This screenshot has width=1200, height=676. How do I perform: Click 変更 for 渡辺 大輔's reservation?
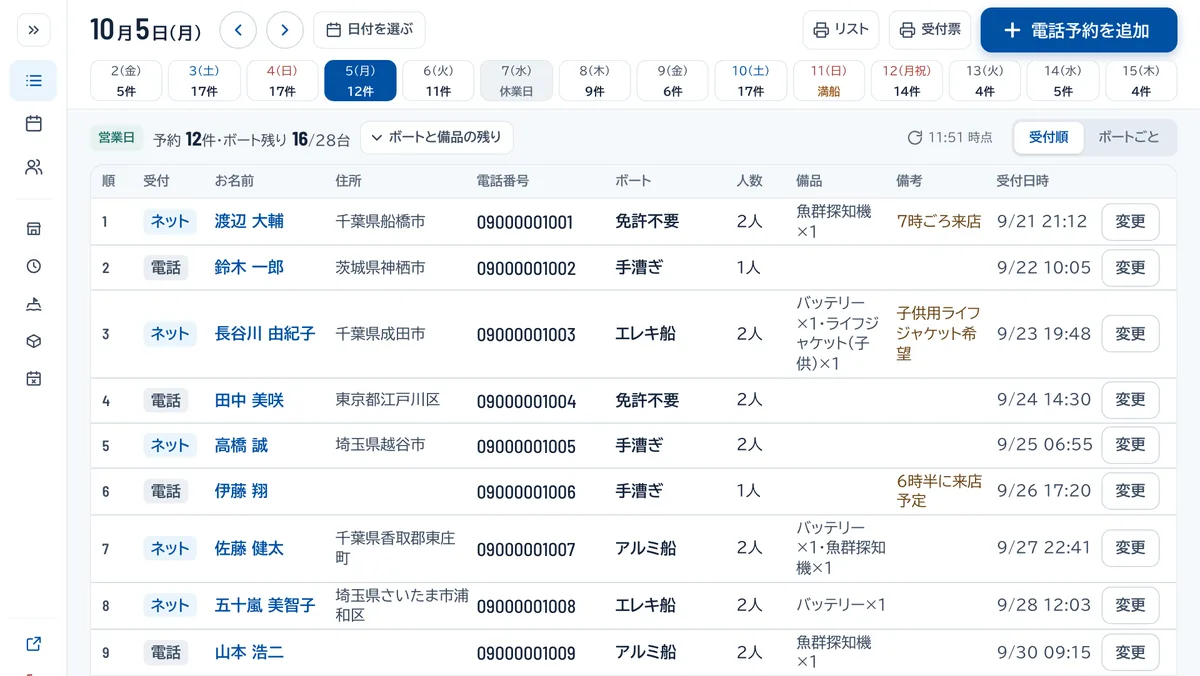1130,222
